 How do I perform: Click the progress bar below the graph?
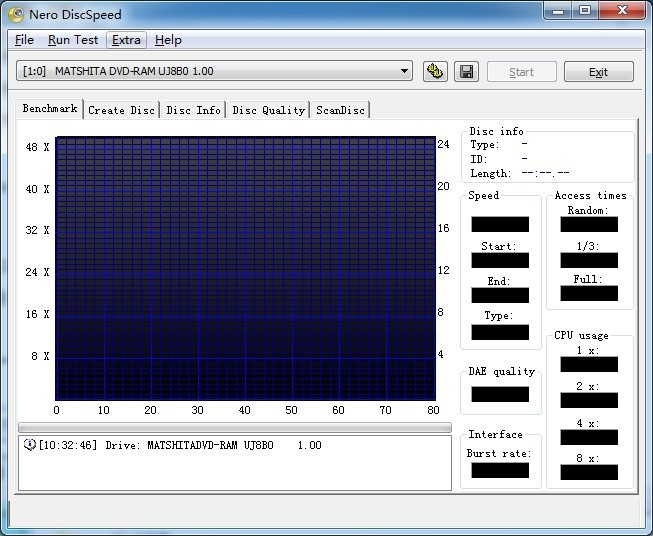click(235, 427)
